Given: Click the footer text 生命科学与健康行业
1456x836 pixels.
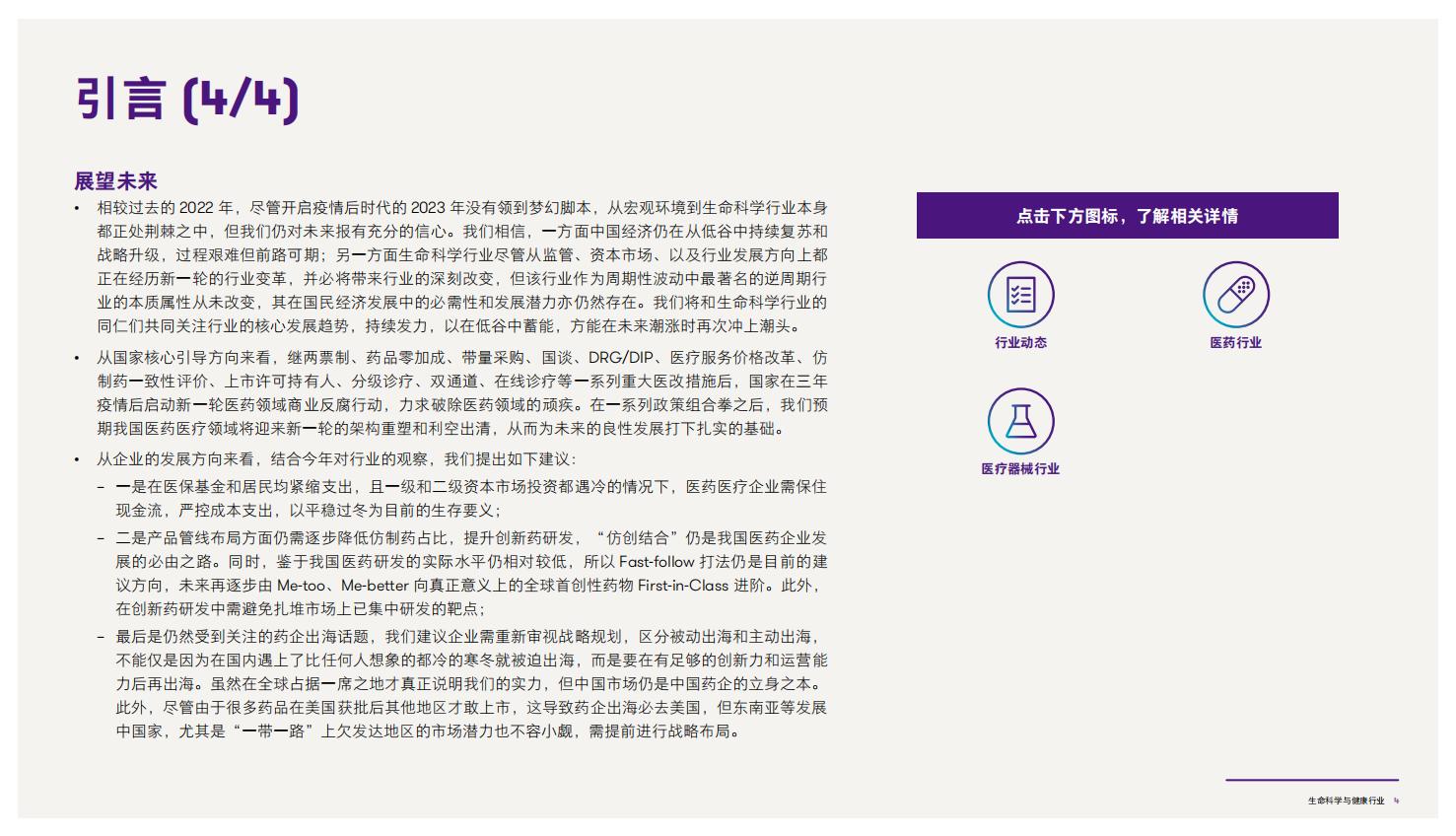Looking at the screenshot, I should (x=1346, y=801).
